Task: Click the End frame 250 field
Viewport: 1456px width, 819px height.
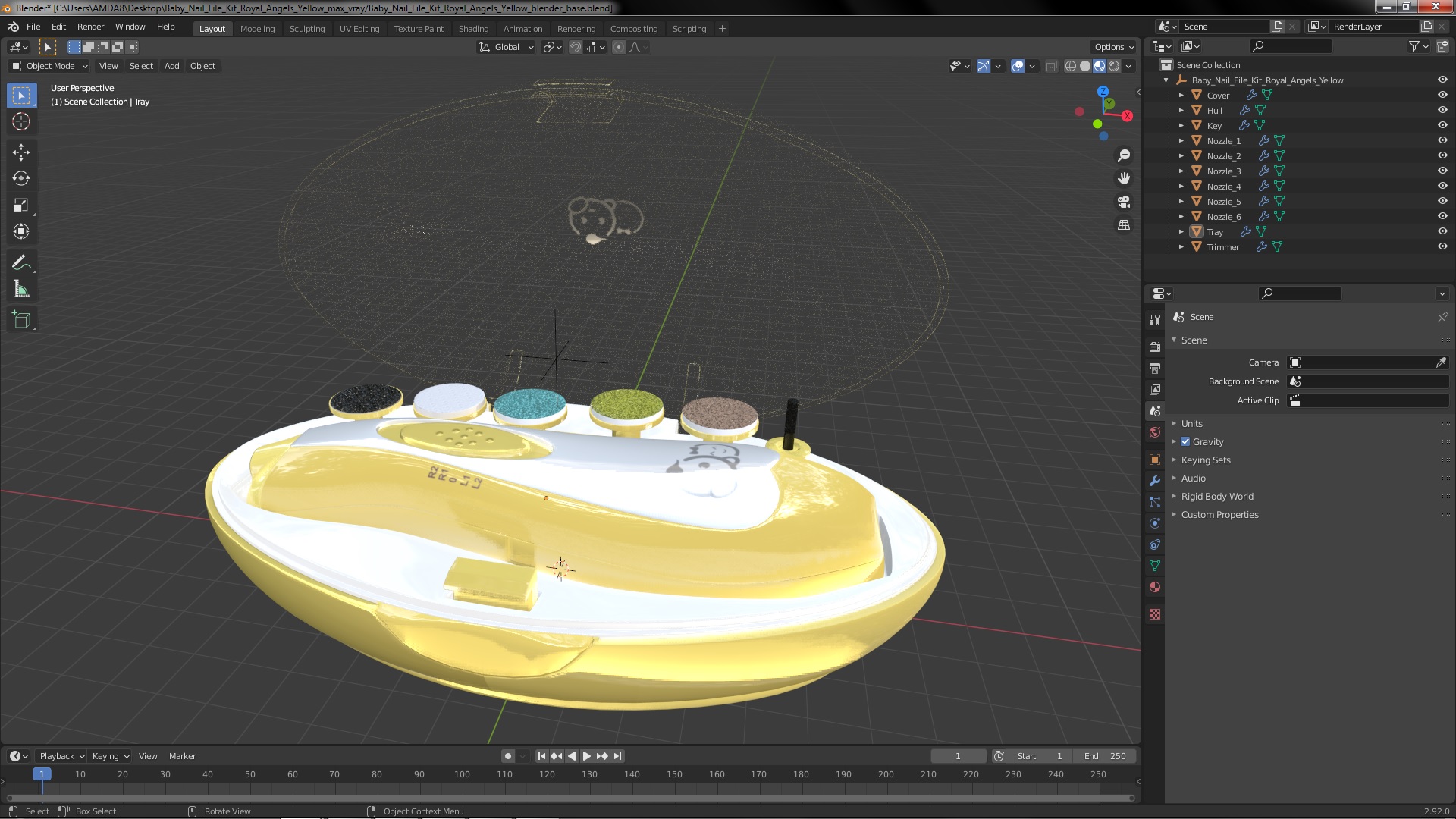Action: (1105, 756)
